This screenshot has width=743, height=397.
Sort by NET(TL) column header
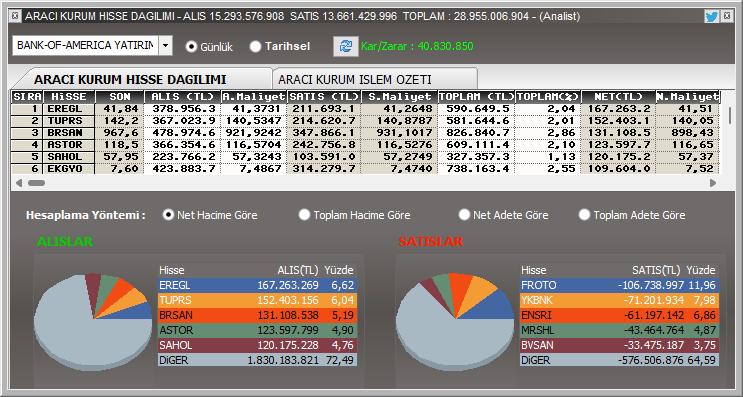[618, 97]
